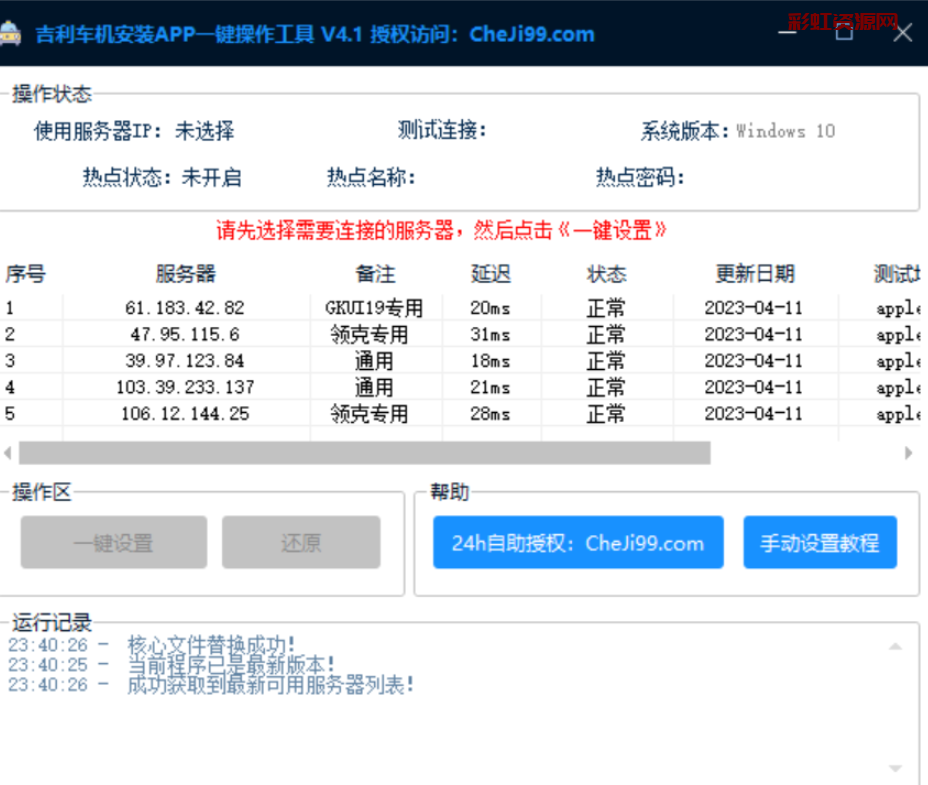Choose the 39.97.123.84 通用 server
Viewport: 928px width, 785px height.
185,360
